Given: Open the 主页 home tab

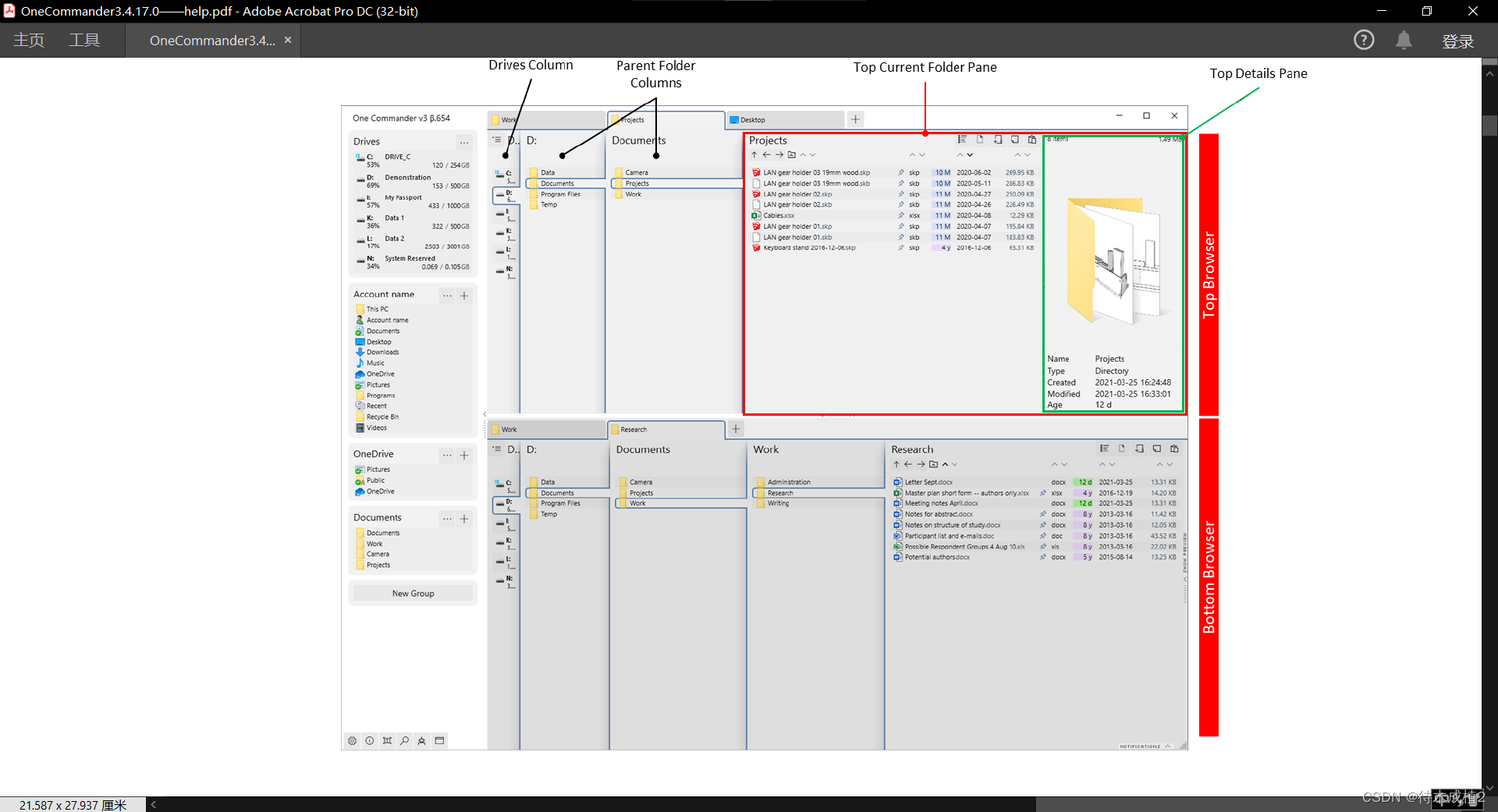Looking at the screenshot, I should (x=29, y=41).
